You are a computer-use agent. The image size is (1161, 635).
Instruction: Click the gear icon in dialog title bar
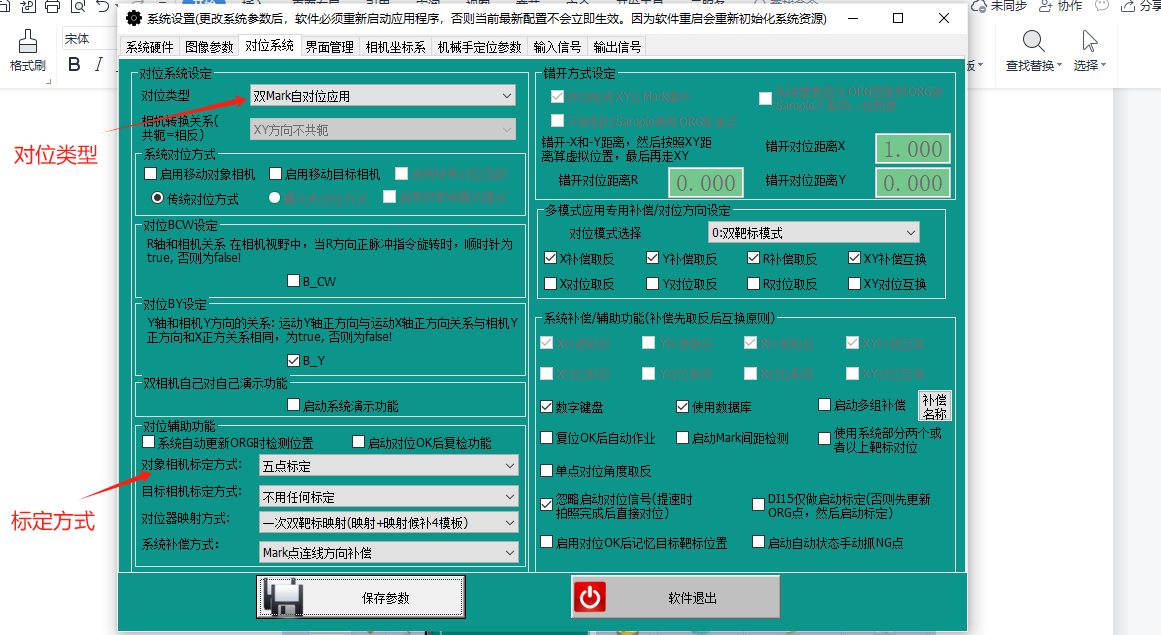pyautogui.click(x=133, y=18)
